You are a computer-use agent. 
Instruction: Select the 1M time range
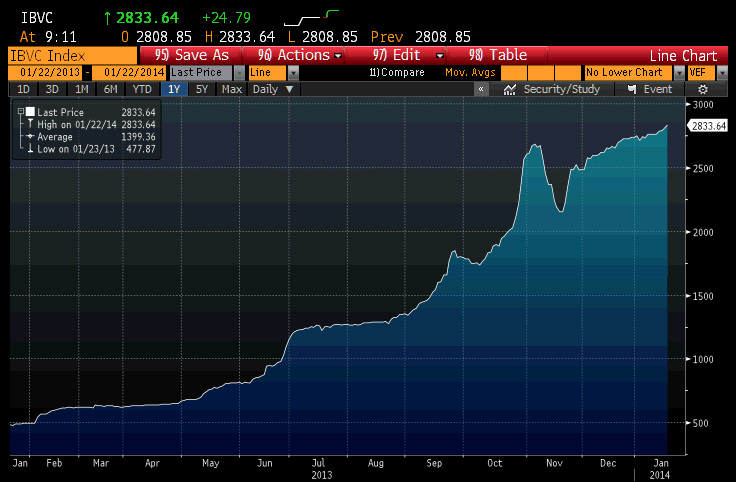click(x=82, y=89)
